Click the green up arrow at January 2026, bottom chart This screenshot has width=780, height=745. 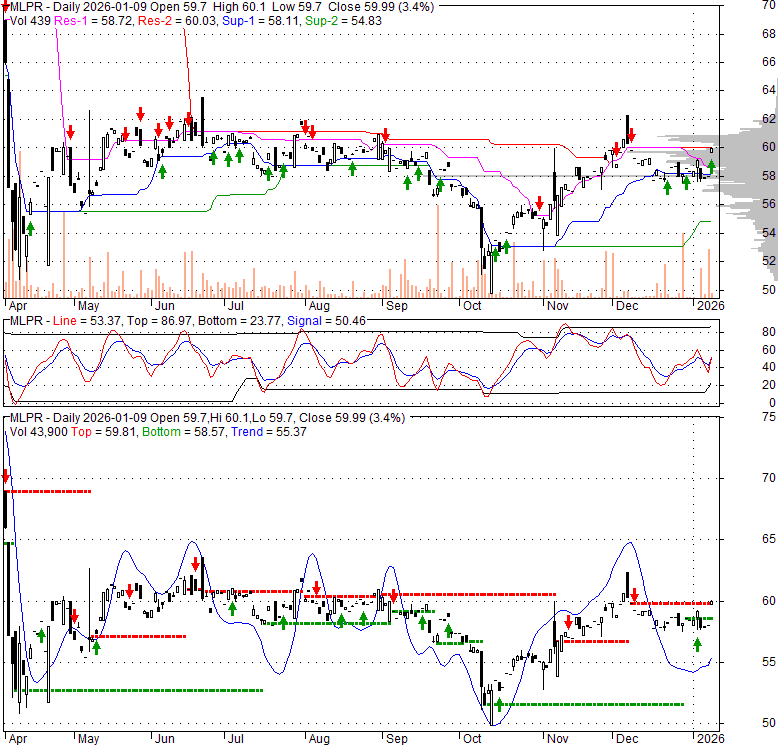coord(697,645)
